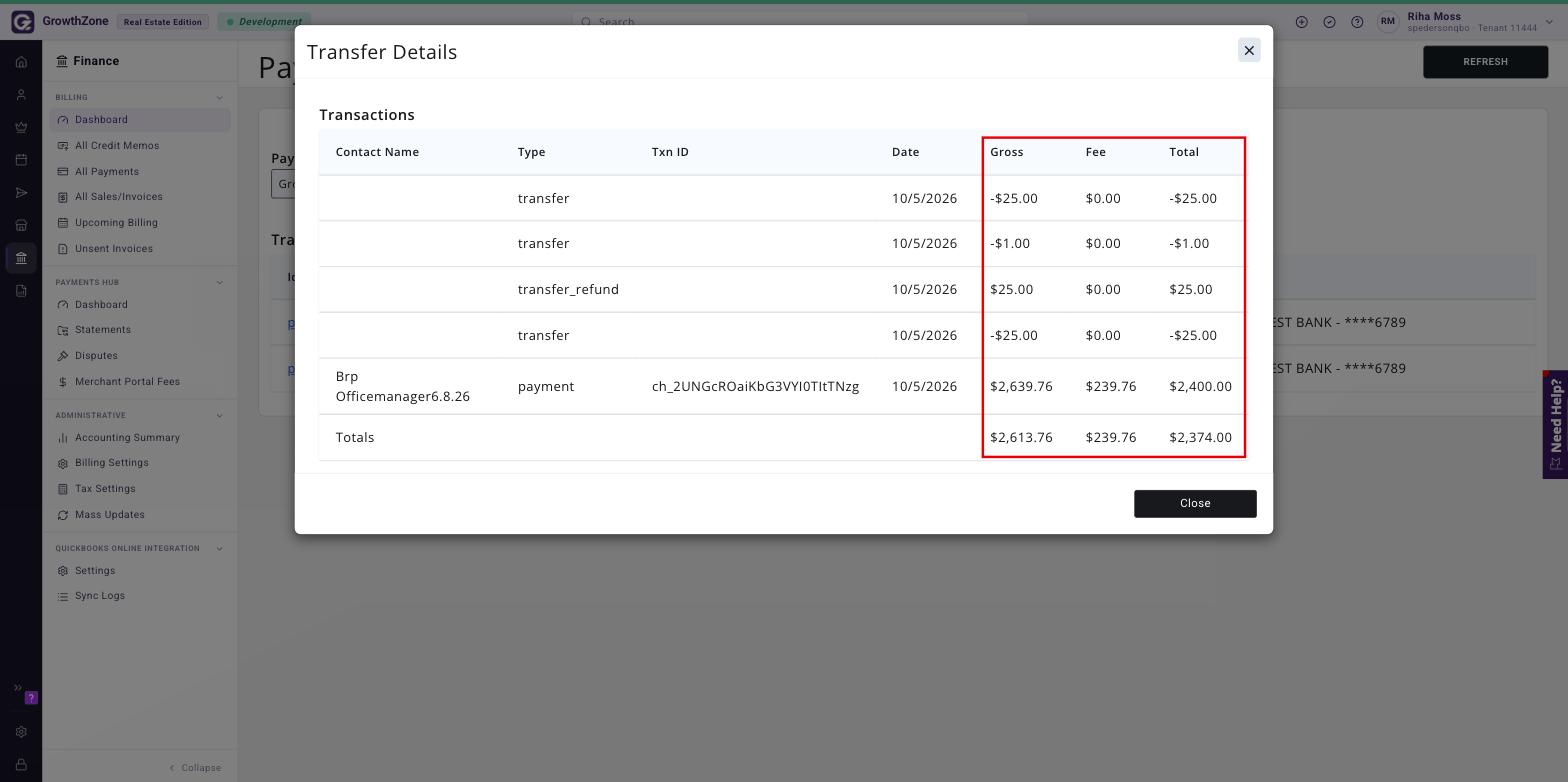Click the REFRESH button behind dialog
Screen dimensions: 1568x782
[1485, 62]
